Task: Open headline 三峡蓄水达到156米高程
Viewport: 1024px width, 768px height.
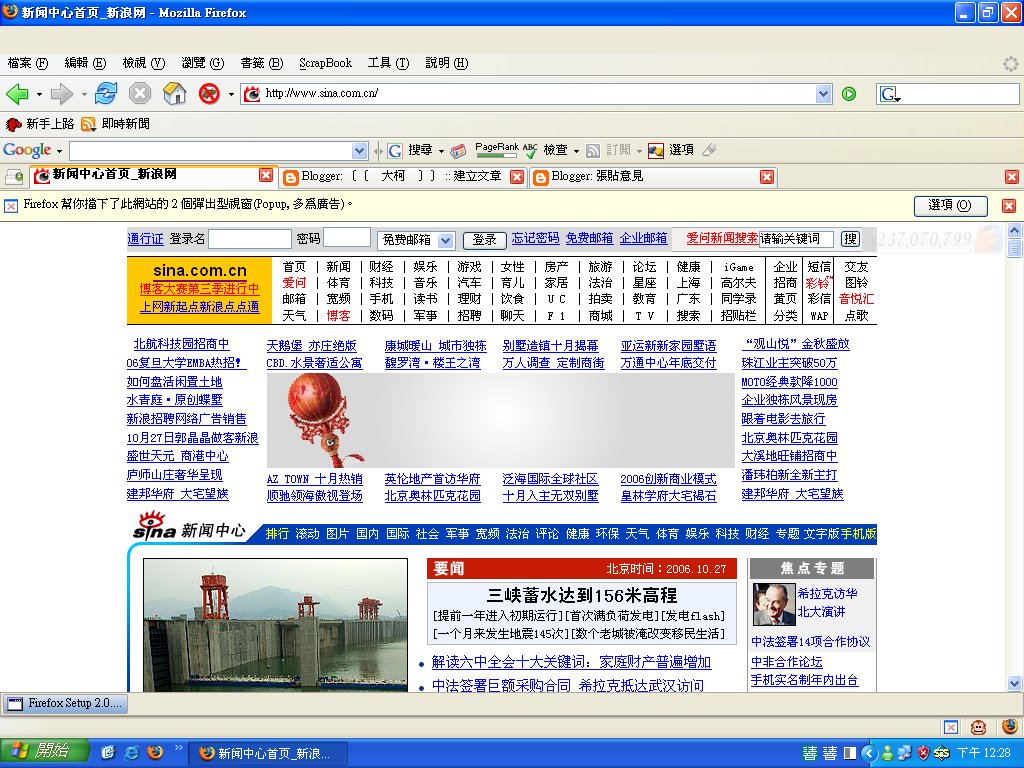Action: [582, 595]
